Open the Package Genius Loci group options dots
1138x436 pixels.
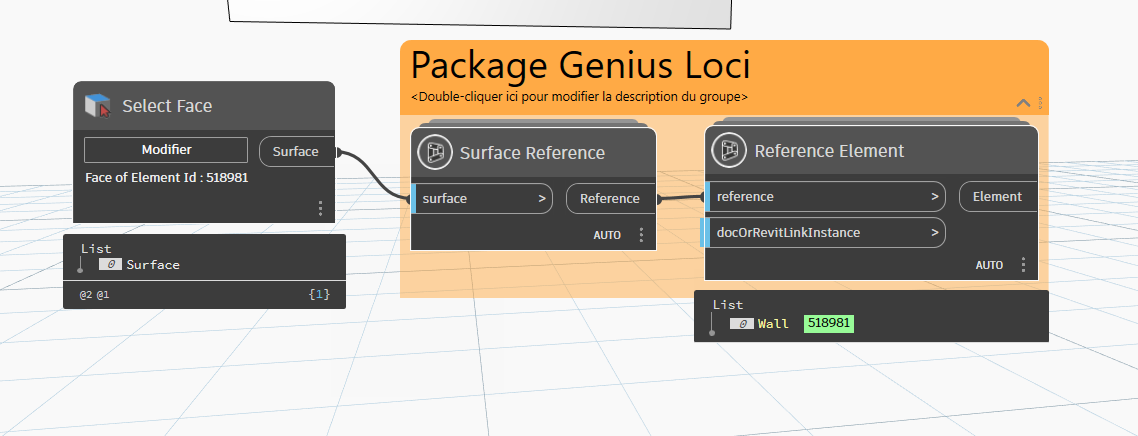click(1040, 103)
